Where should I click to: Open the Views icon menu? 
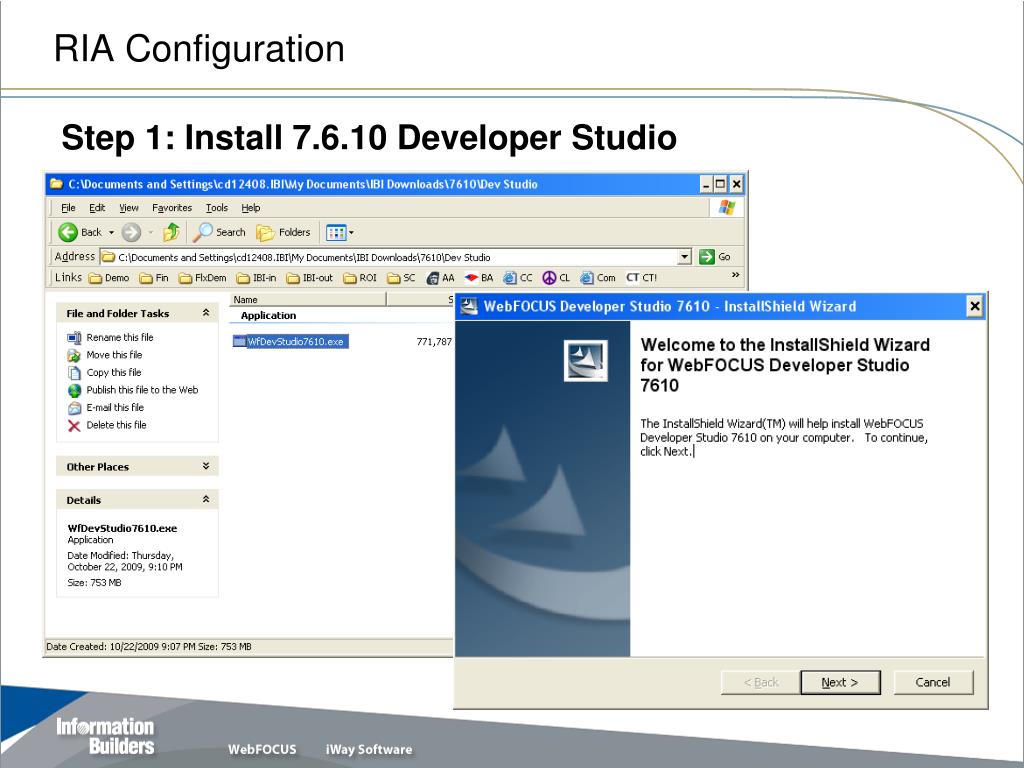(x=340, y=232)
